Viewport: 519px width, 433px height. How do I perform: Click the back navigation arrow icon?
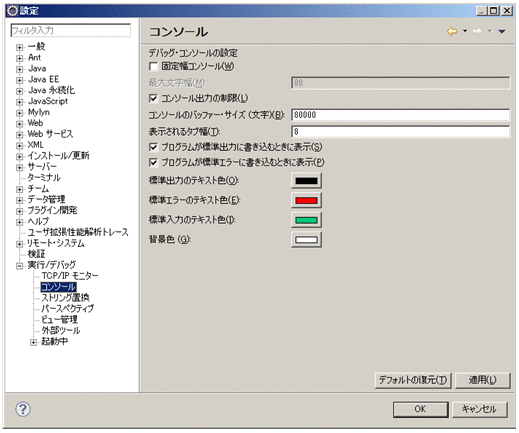[452, 31]
